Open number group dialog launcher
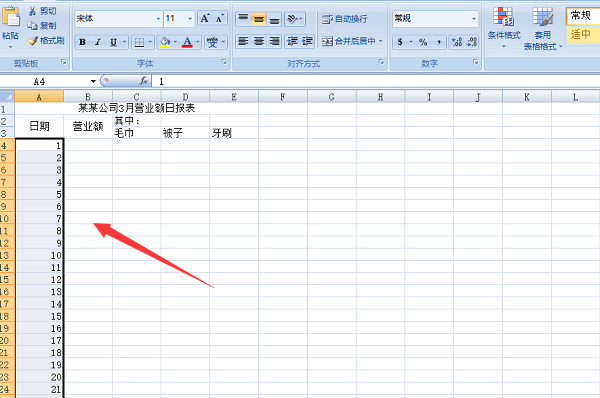 pyautogui.click(x=475, y=62)
